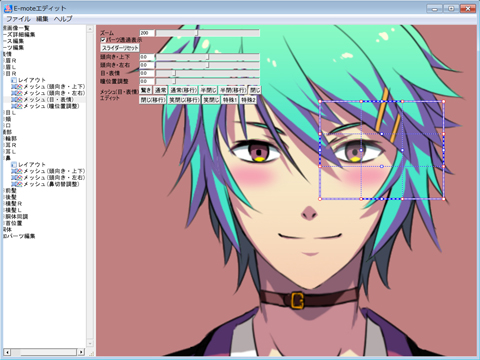Click mesh icon of 目R メッシュ(顔向き・左右)
The width and height of the screenshot is (480, 360).
[17, 93]
